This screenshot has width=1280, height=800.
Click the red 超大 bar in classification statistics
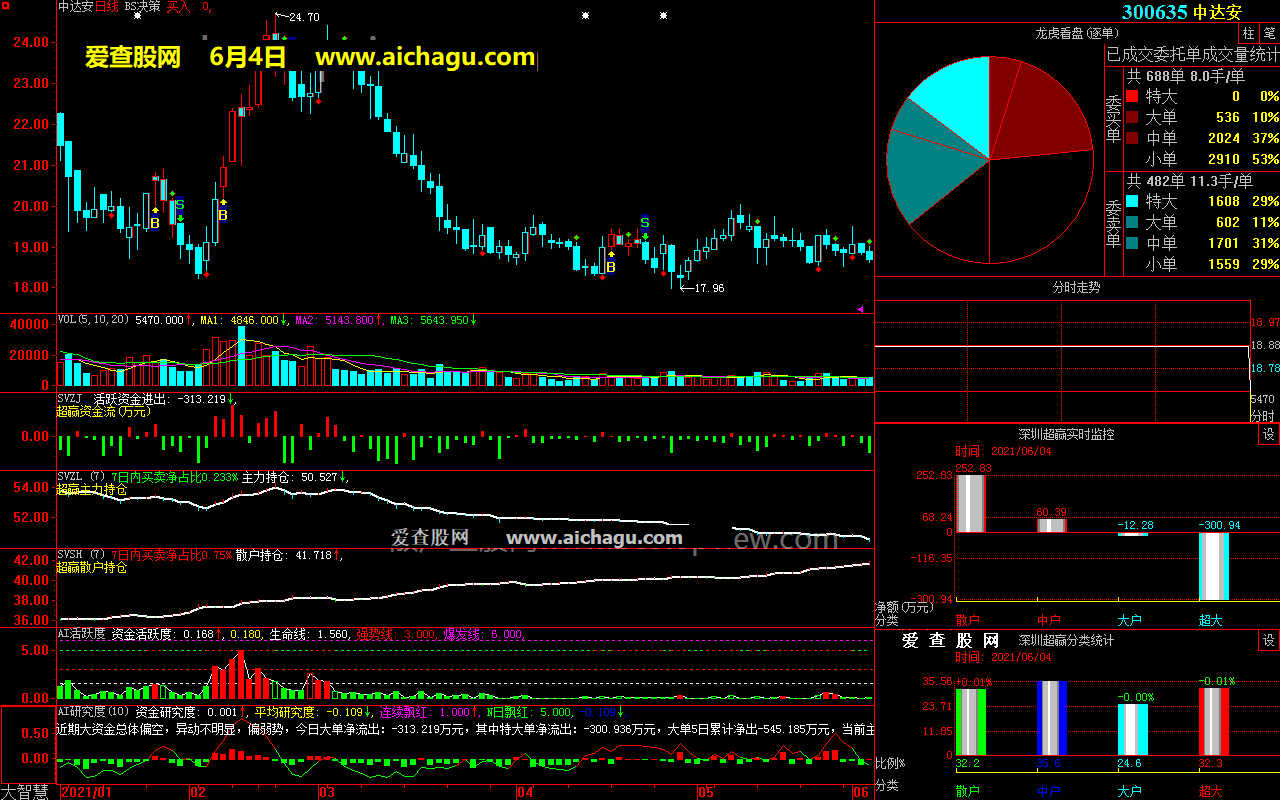coord(1214,721)
